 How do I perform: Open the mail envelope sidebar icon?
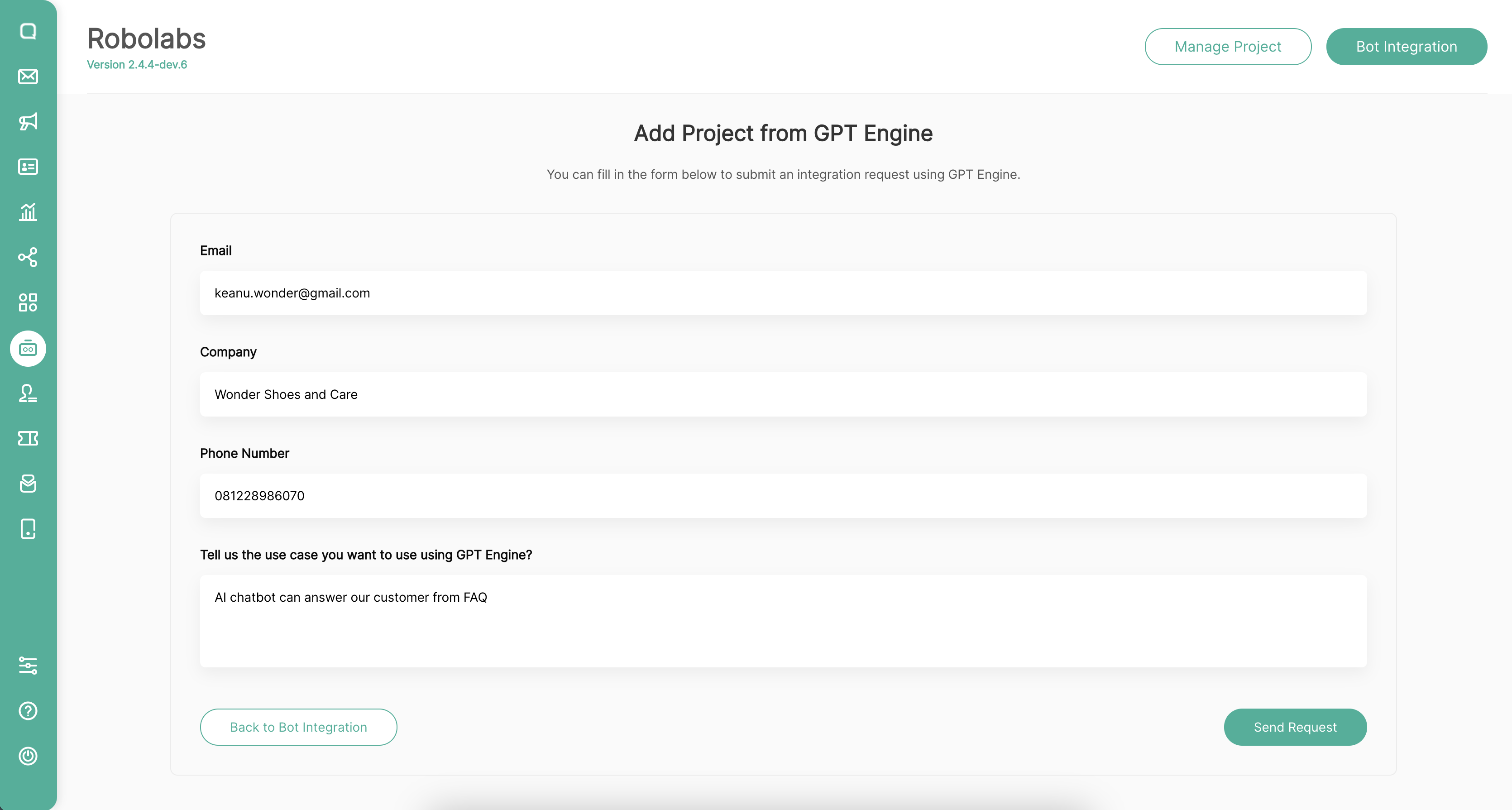[x=28, y=77]
